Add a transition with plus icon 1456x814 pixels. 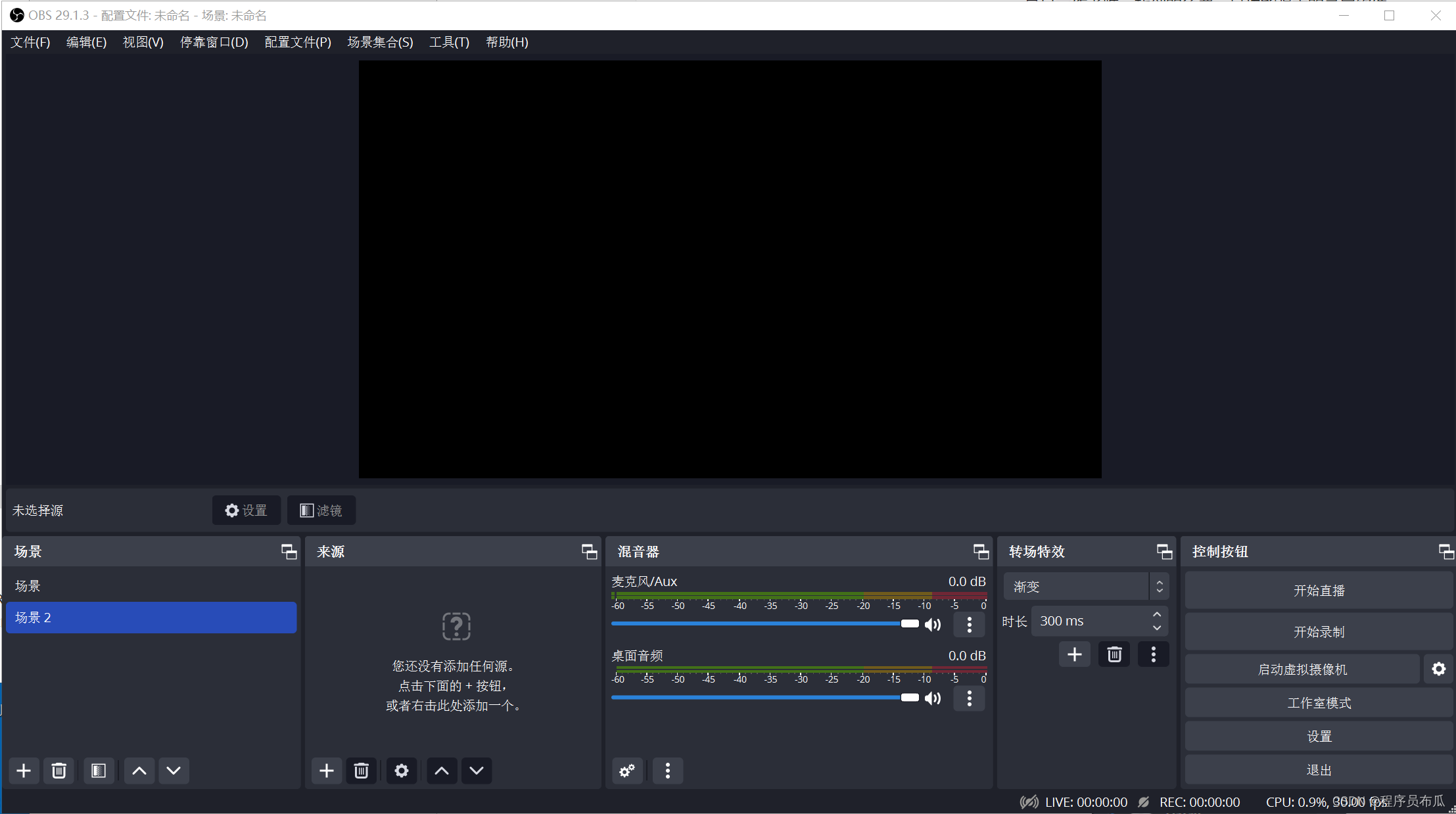point(1075,654)
